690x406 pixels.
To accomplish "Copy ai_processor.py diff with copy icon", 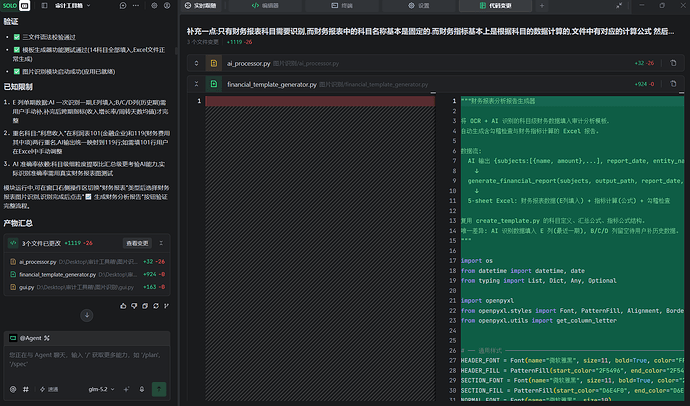I will click(673, 63).
